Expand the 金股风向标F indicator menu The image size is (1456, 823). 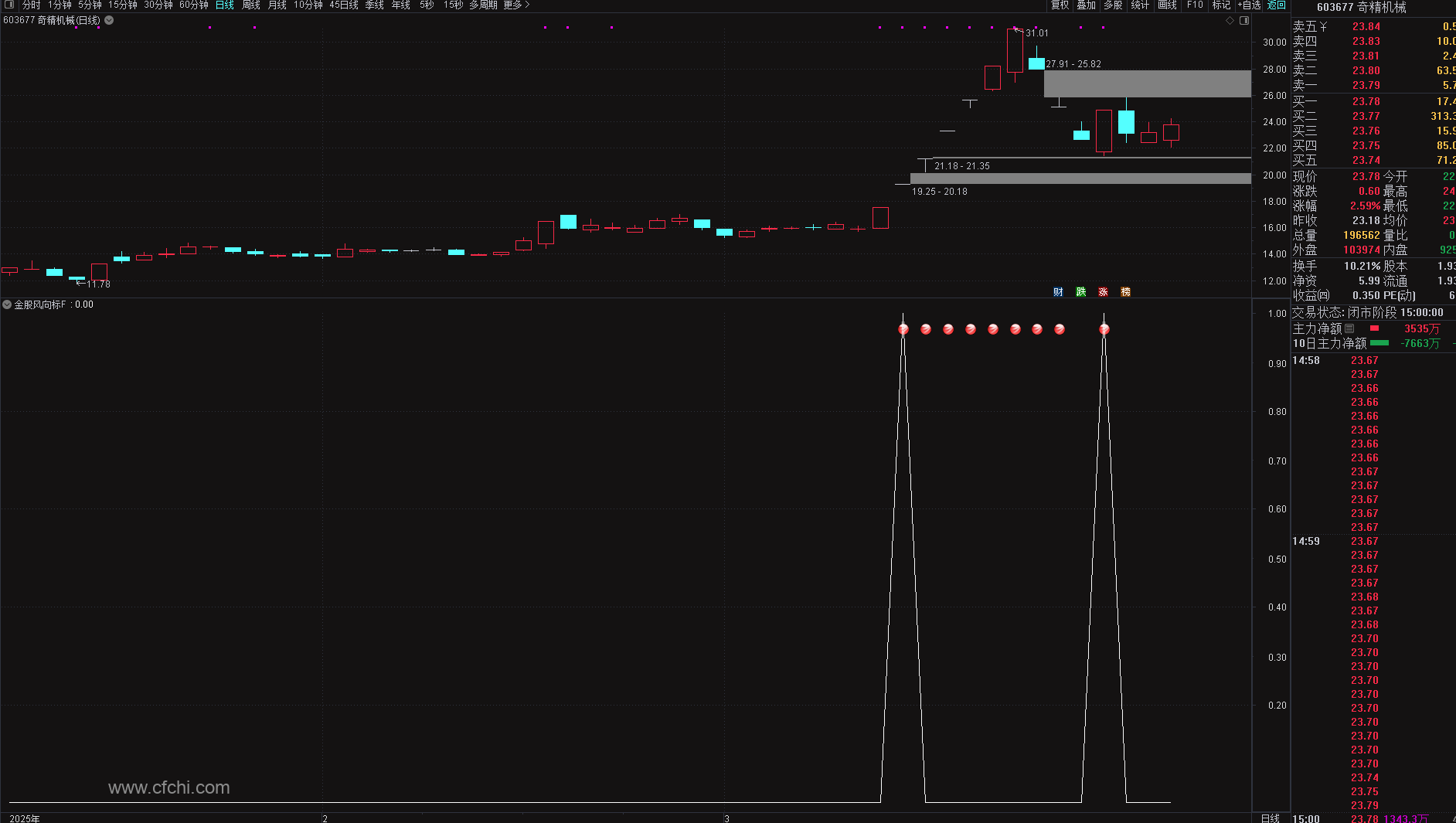pyautogui.click(x=7, y=304)
